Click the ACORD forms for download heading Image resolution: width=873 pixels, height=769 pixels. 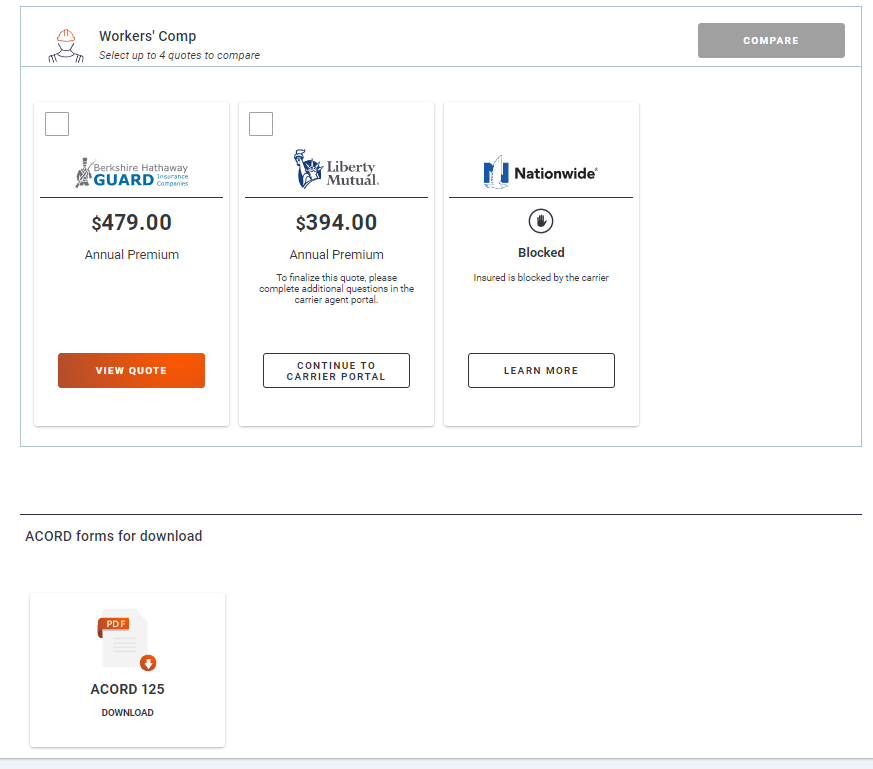click(113, 536)
